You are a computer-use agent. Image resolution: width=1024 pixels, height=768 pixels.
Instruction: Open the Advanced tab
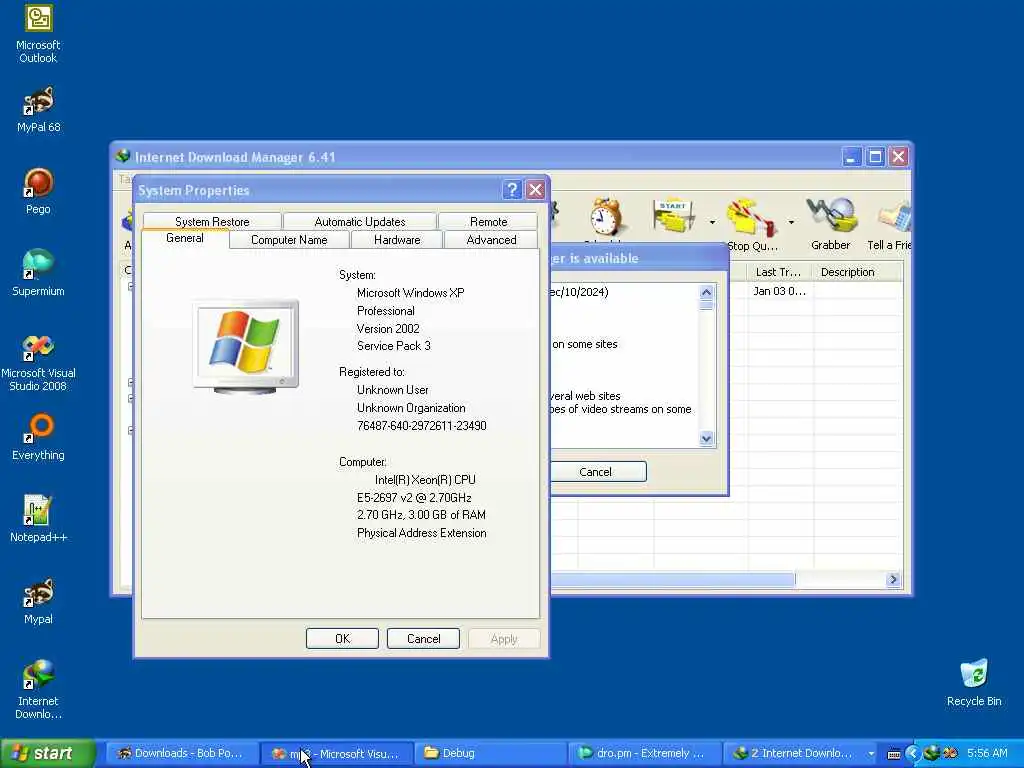491,240
